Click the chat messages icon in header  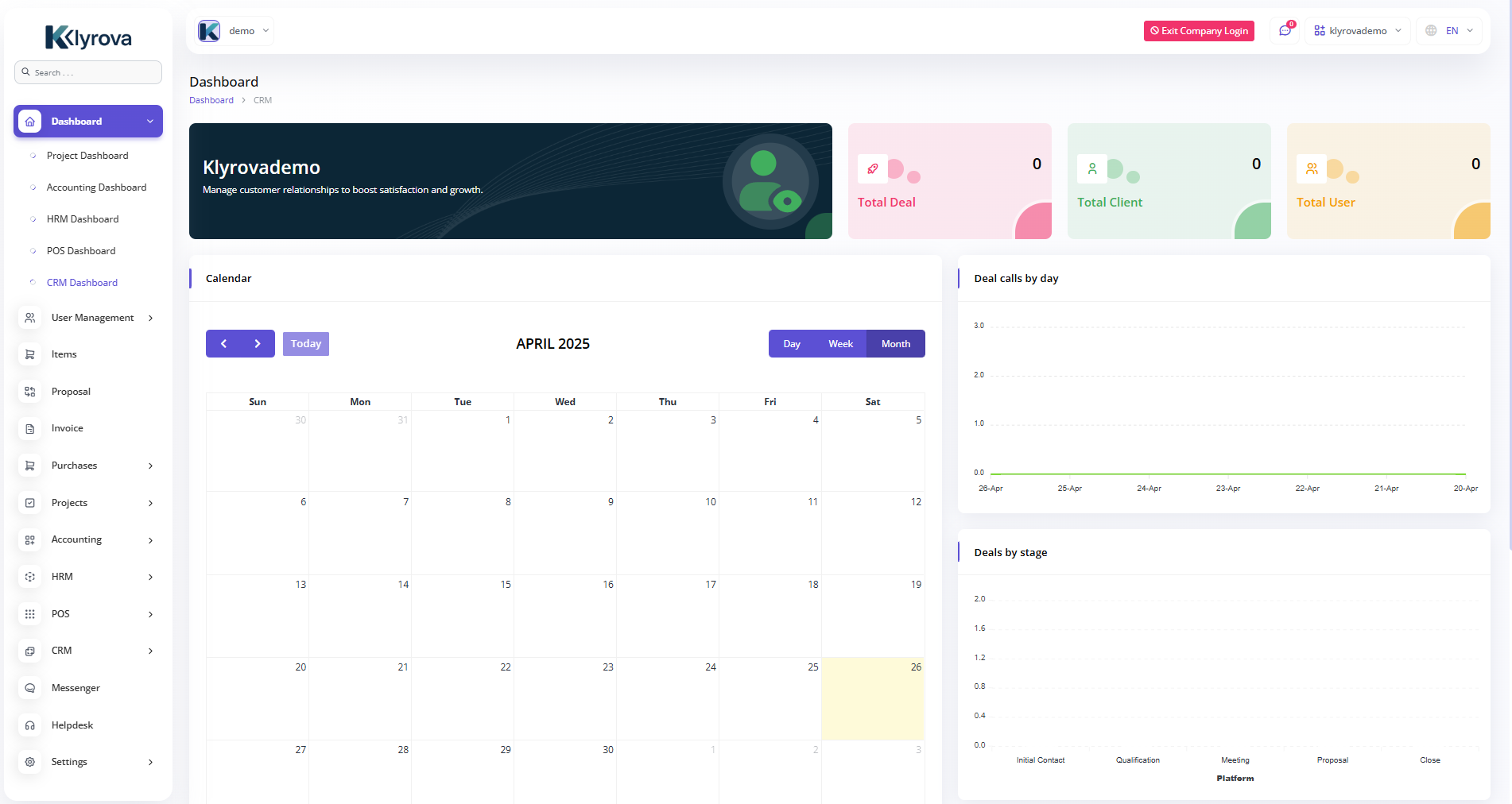tap(1285, 31)
